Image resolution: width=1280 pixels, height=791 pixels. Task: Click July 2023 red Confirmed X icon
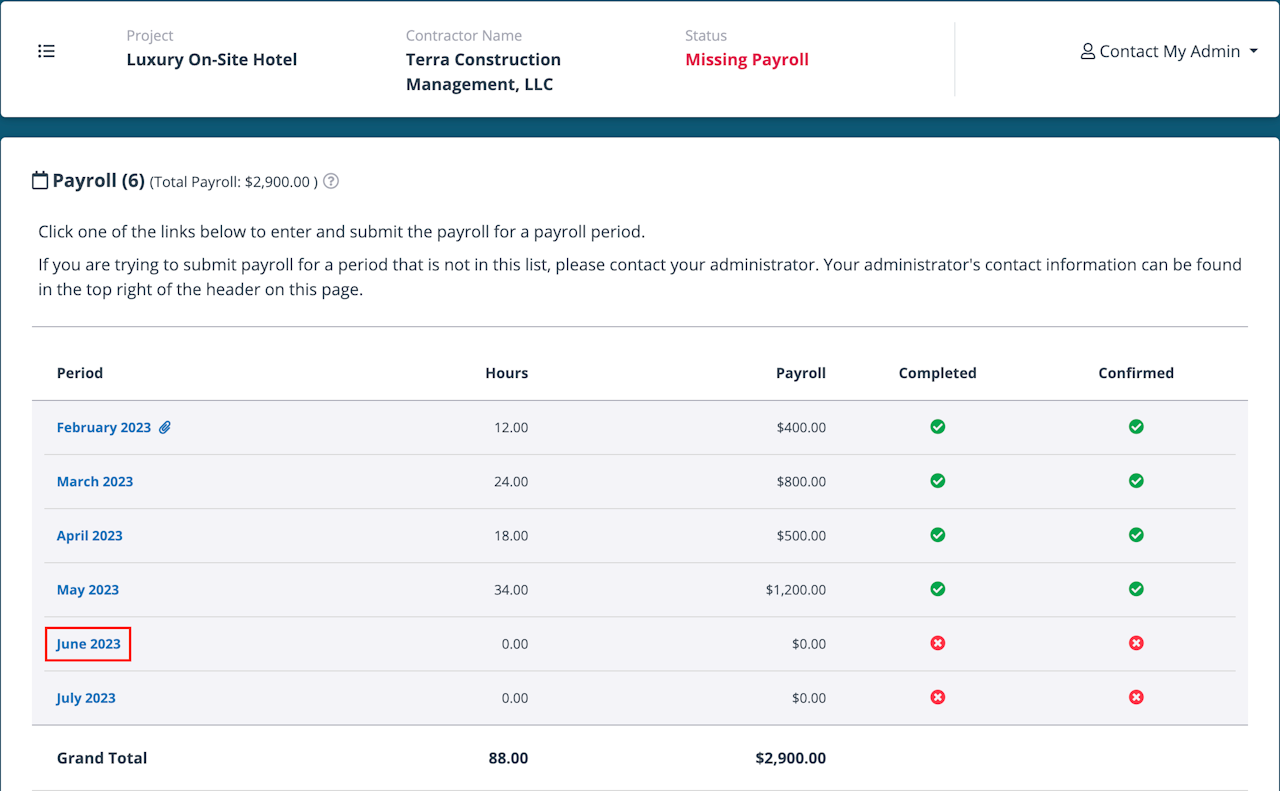point(1136,697)
